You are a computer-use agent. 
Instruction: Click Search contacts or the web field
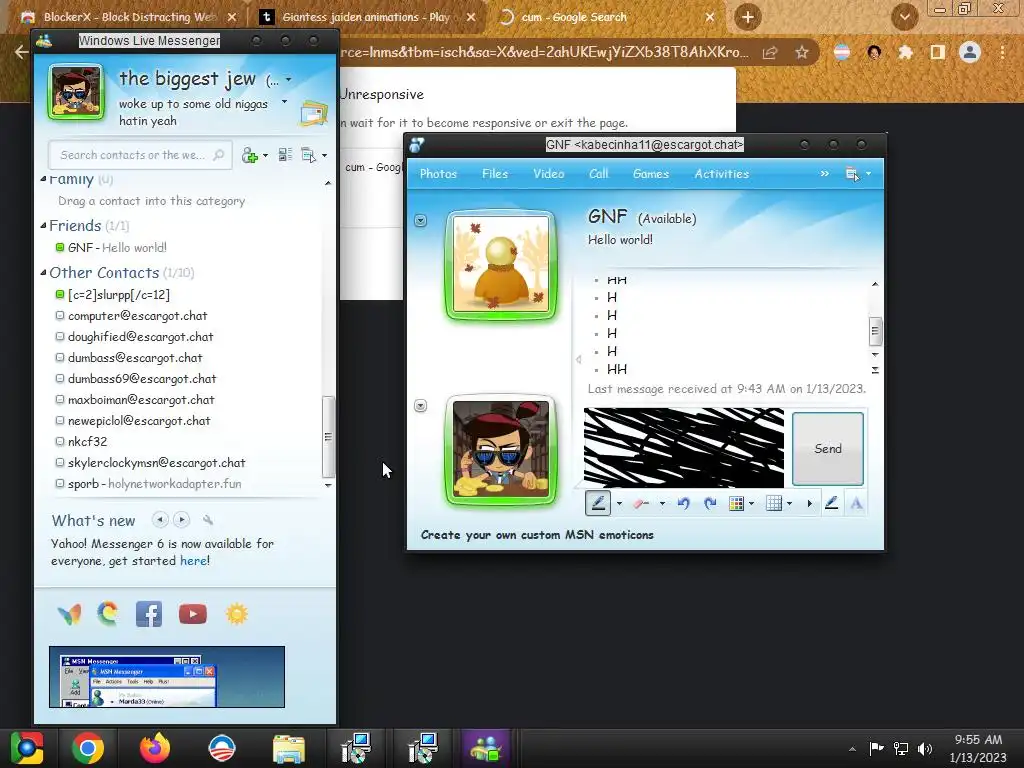[140, 155]
